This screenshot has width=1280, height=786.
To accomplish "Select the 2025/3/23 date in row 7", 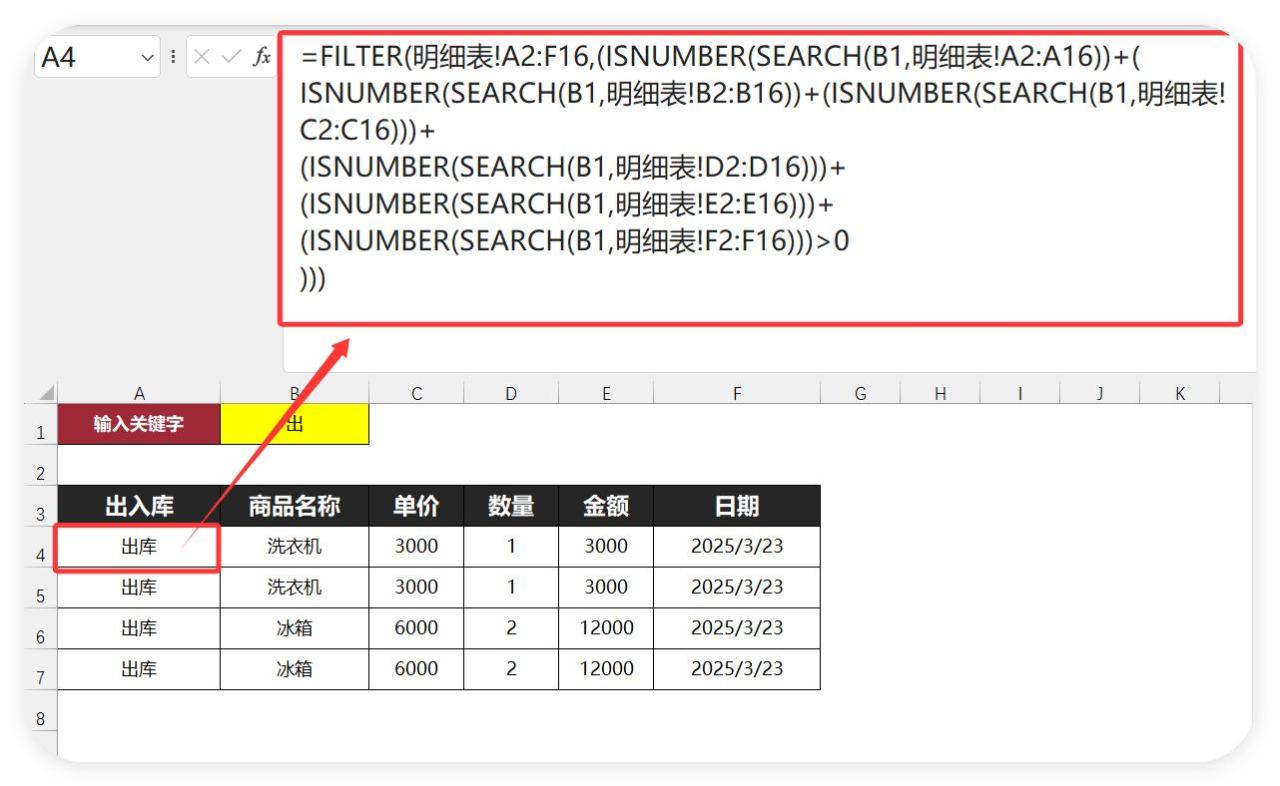I will point(737,670).
